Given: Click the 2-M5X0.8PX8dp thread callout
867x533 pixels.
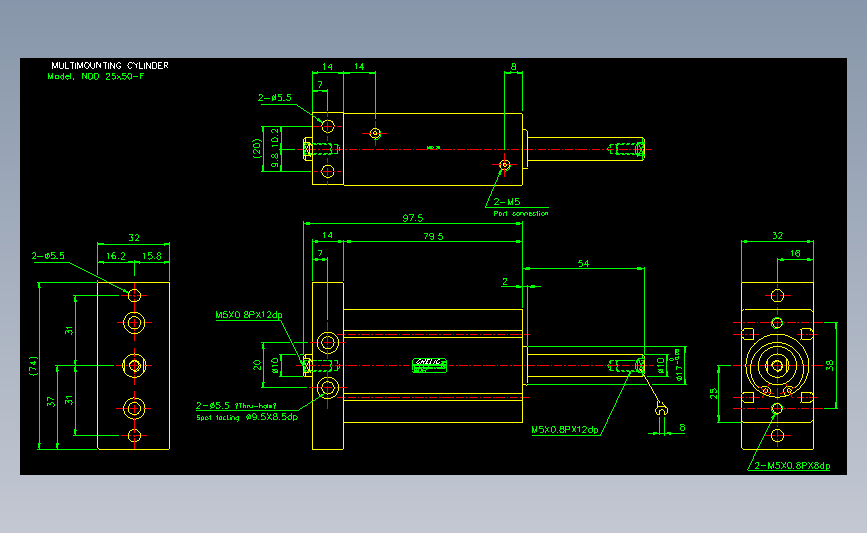Looking at the screenshot, I should (792, 466).
